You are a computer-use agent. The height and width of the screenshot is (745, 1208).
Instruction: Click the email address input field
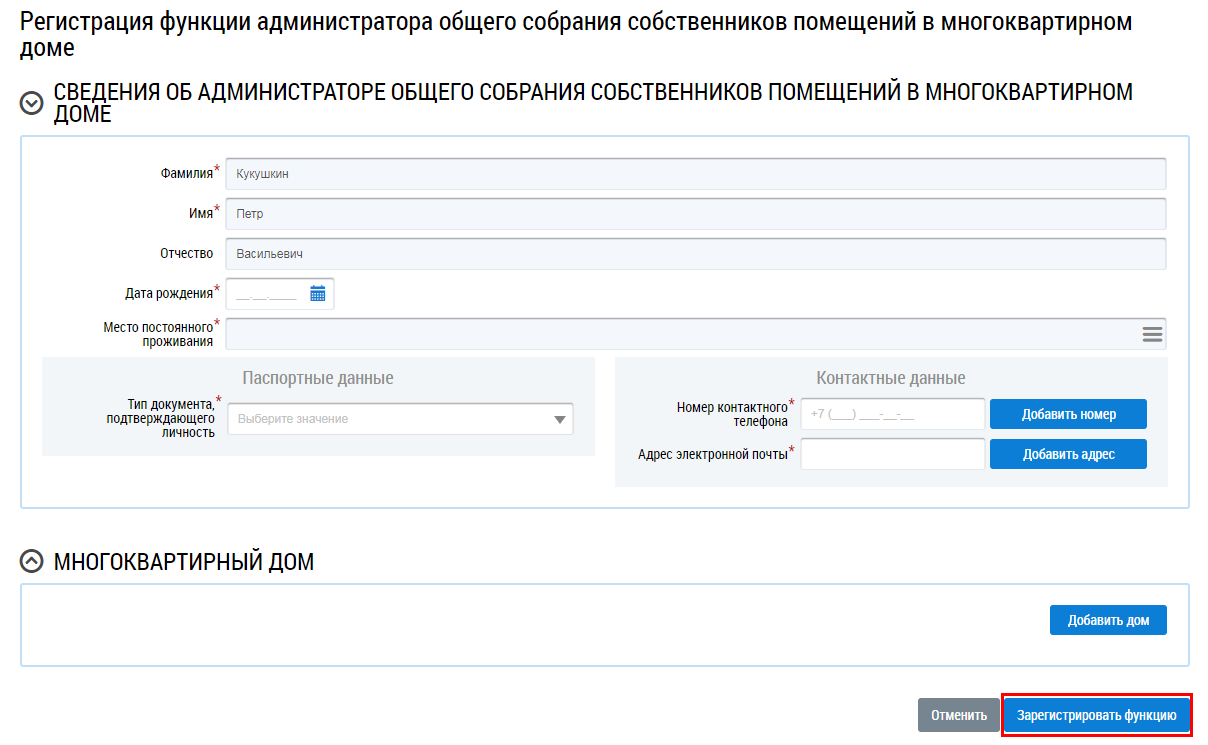pos(892,454)
